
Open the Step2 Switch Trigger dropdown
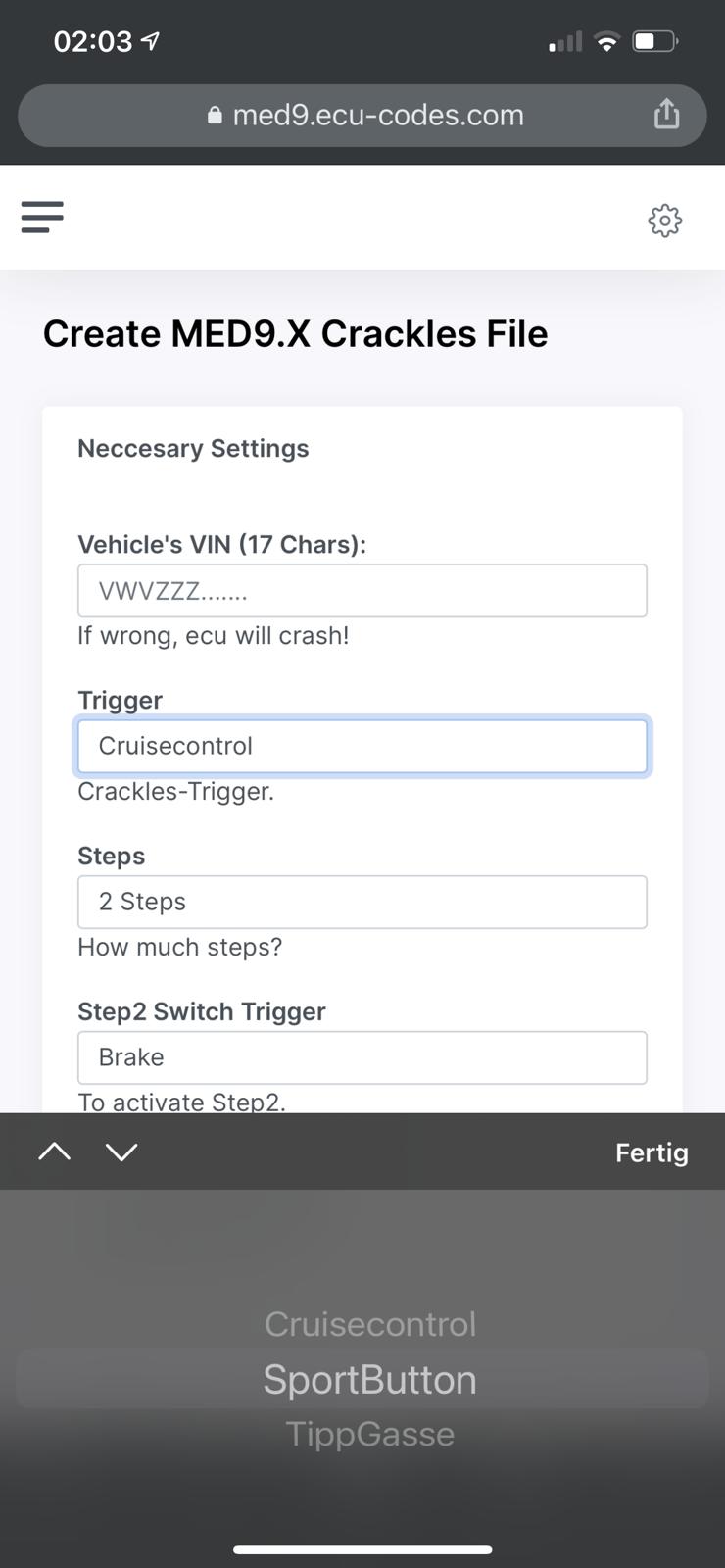(362, 1057)
